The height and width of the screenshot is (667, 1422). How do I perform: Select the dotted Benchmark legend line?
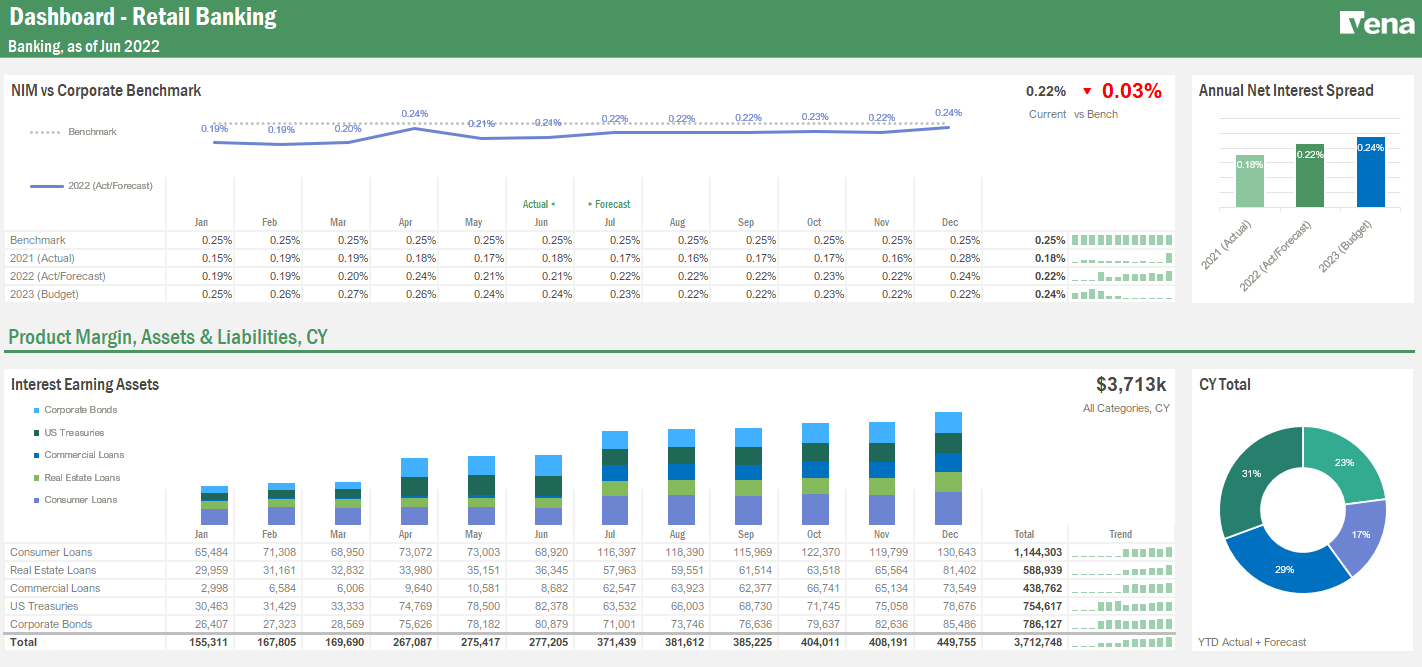click(46, 131)
